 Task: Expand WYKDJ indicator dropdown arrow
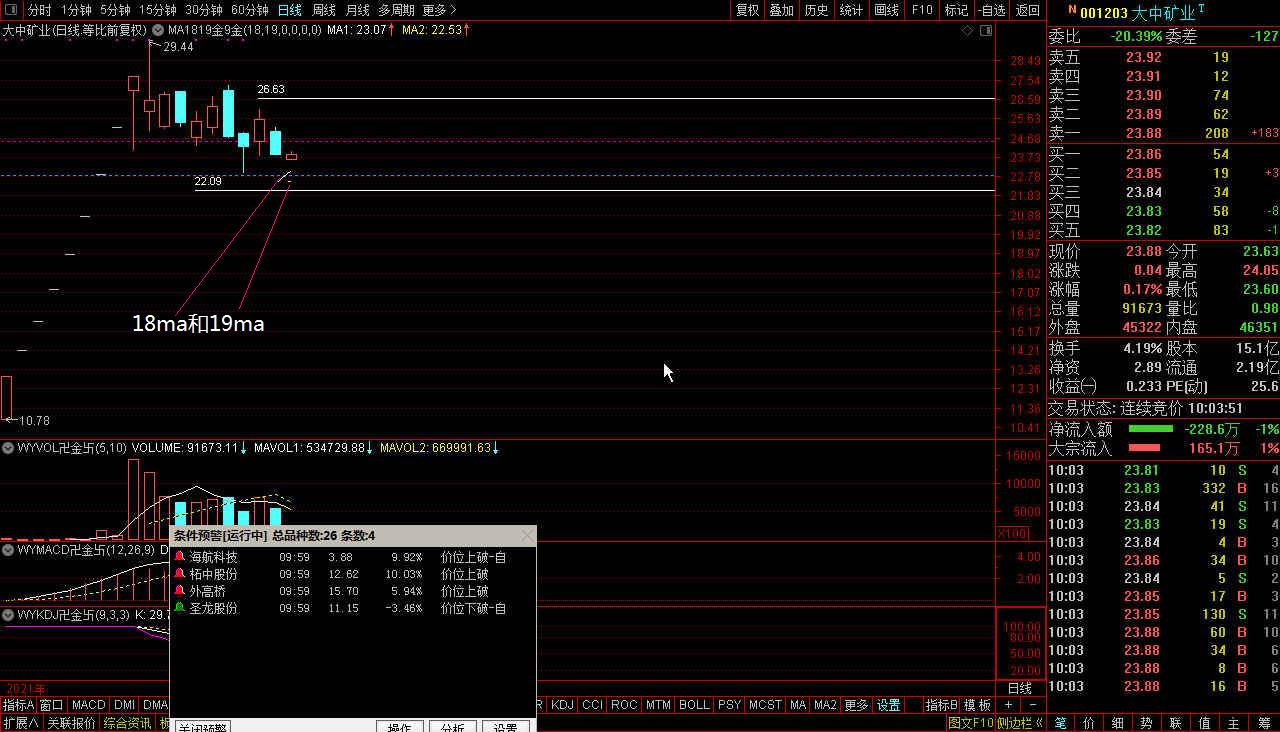coord(9,614)
